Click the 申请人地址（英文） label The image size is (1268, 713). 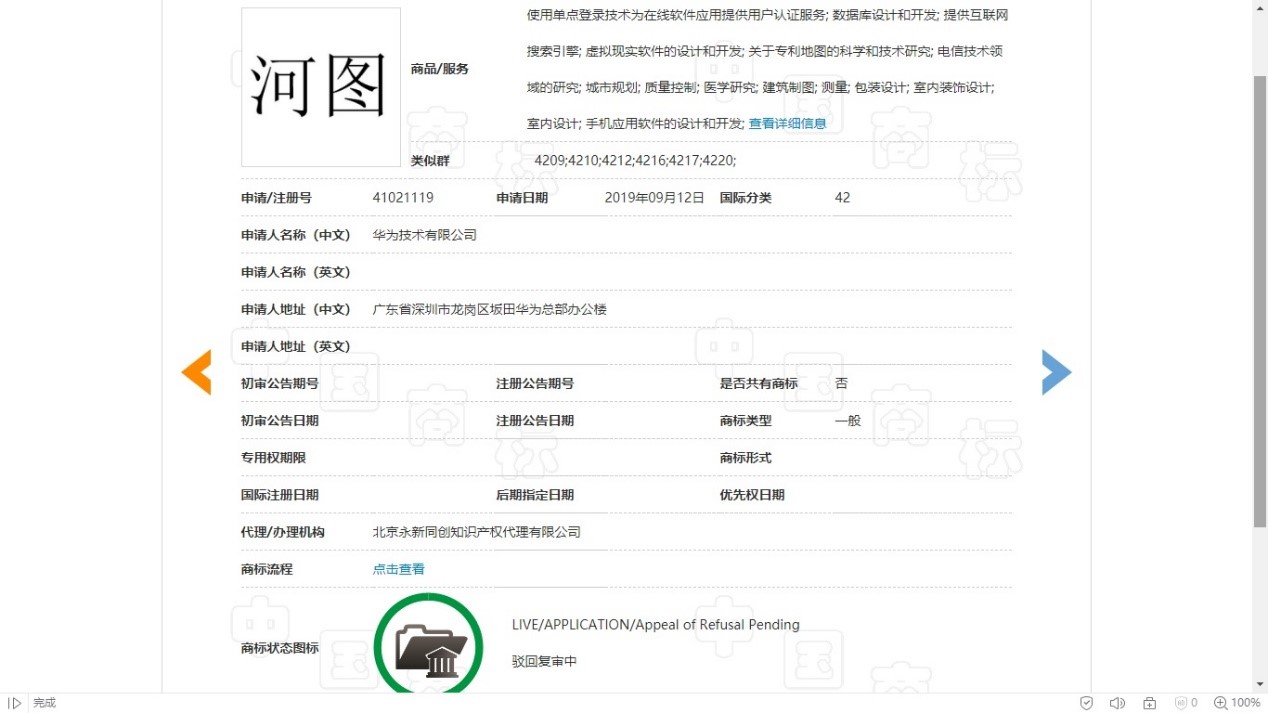point(296,346)
